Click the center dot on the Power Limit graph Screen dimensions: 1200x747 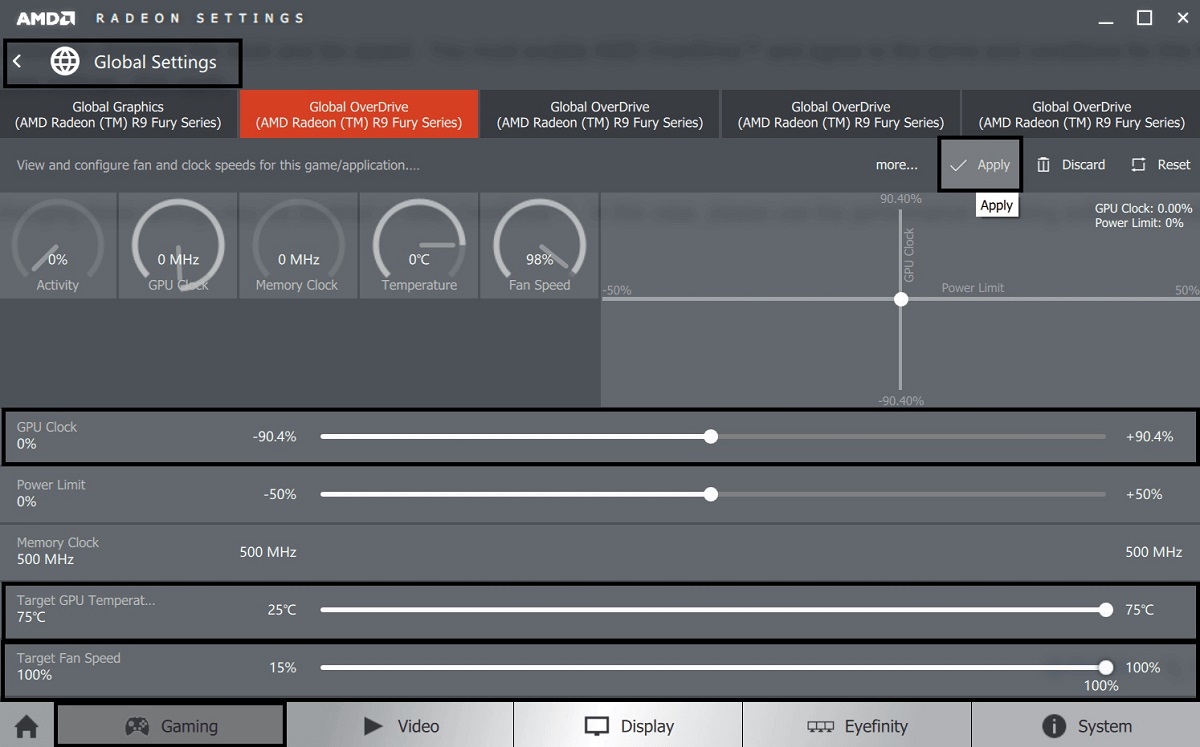pyautogui.click(x=901, y=299)
